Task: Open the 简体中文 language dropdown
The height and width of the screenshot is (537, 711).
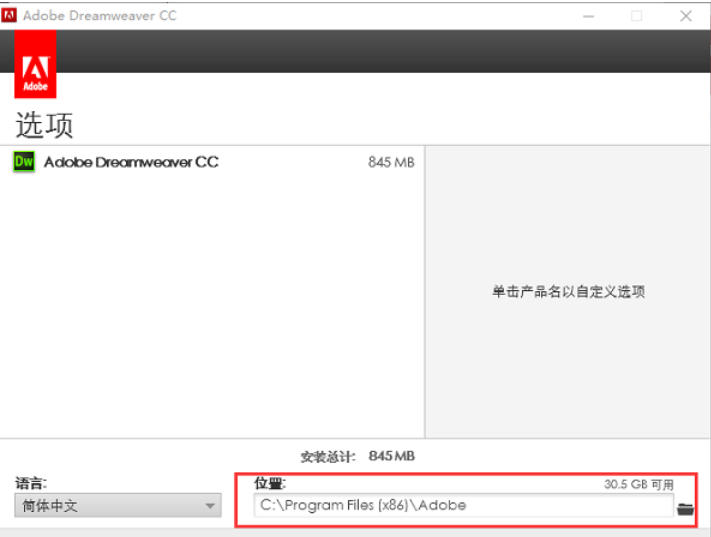Action: point(118,505)
